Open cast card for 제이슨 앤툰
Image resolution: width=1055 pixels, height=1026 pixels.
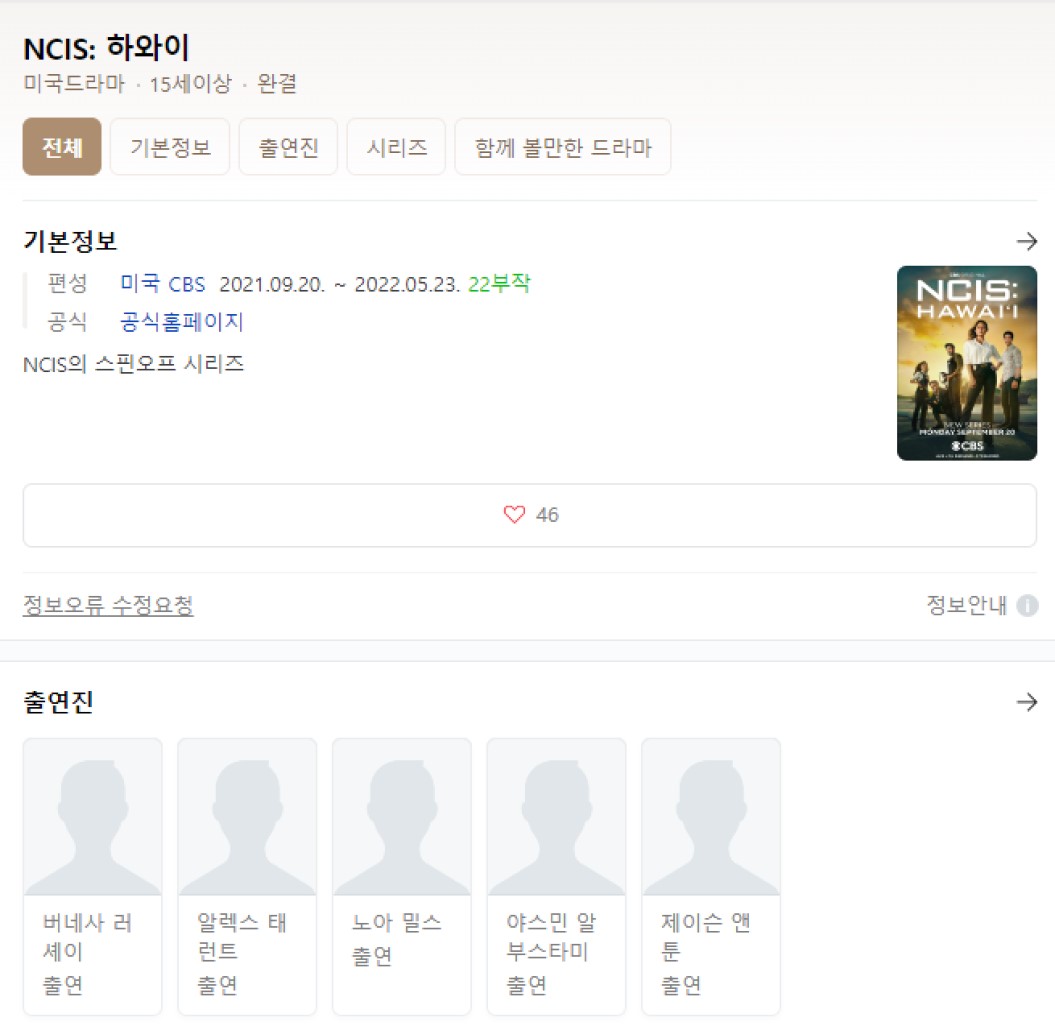(711, 877)
